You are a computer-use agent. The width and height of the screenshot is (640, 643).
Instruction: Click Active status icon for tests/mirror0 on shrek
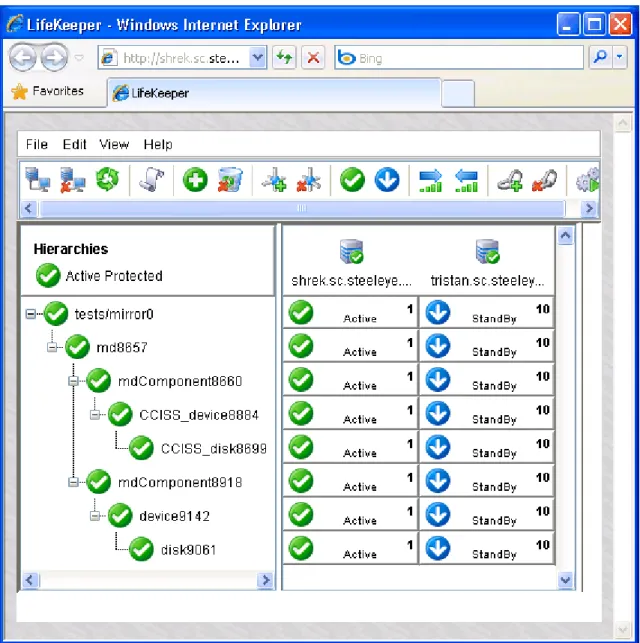pos(301,312)
